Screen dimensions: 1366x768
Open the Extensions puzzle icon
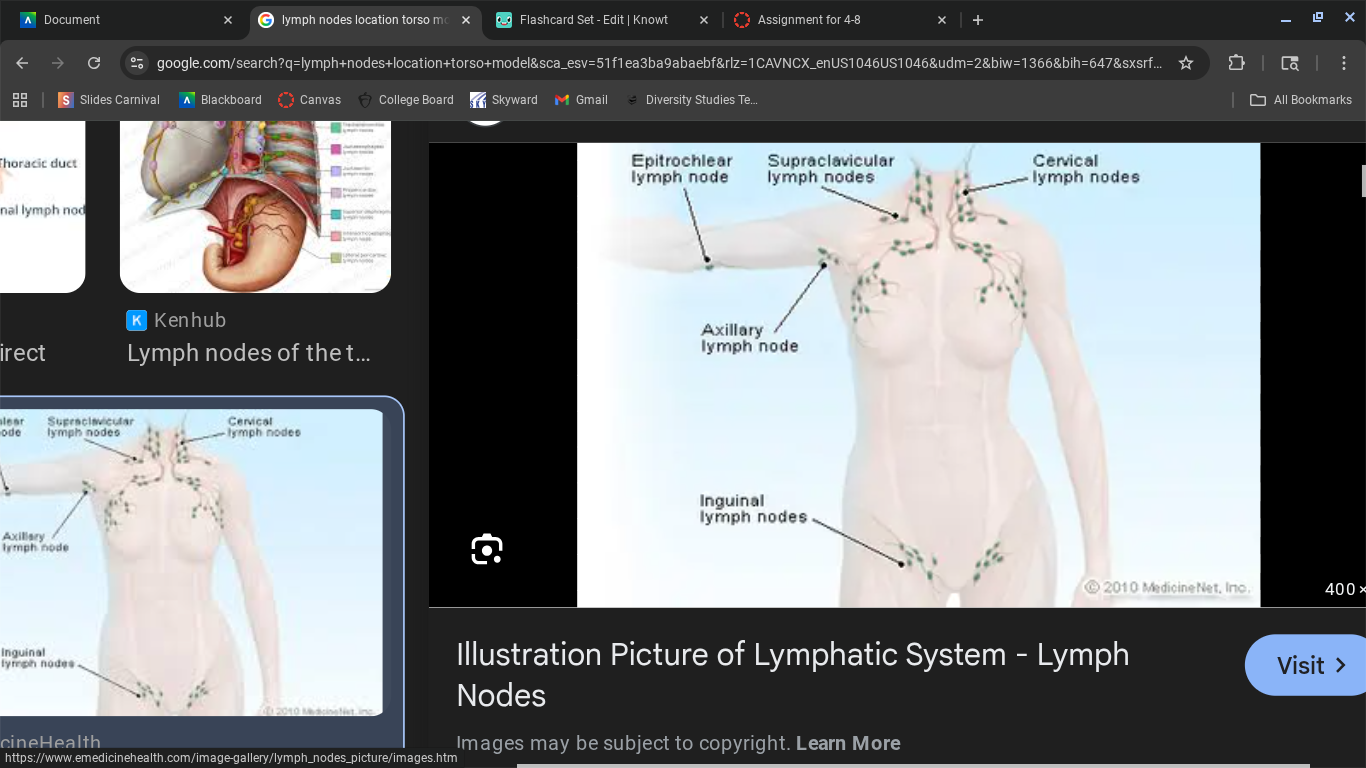pyautogui.click(x=1237, y=63)
